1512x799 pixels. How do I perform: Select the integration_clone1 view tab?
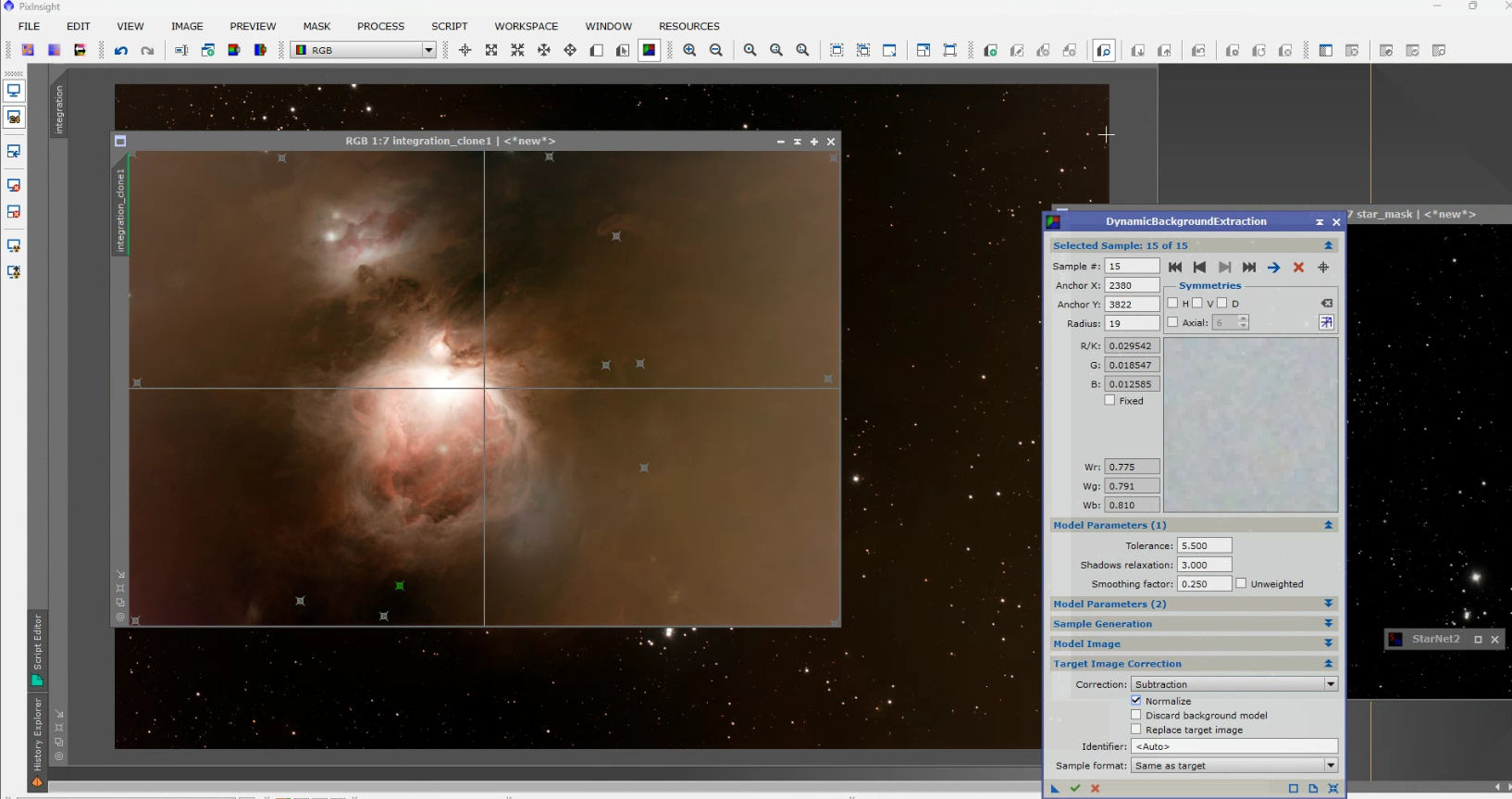(x=120, y=210)
